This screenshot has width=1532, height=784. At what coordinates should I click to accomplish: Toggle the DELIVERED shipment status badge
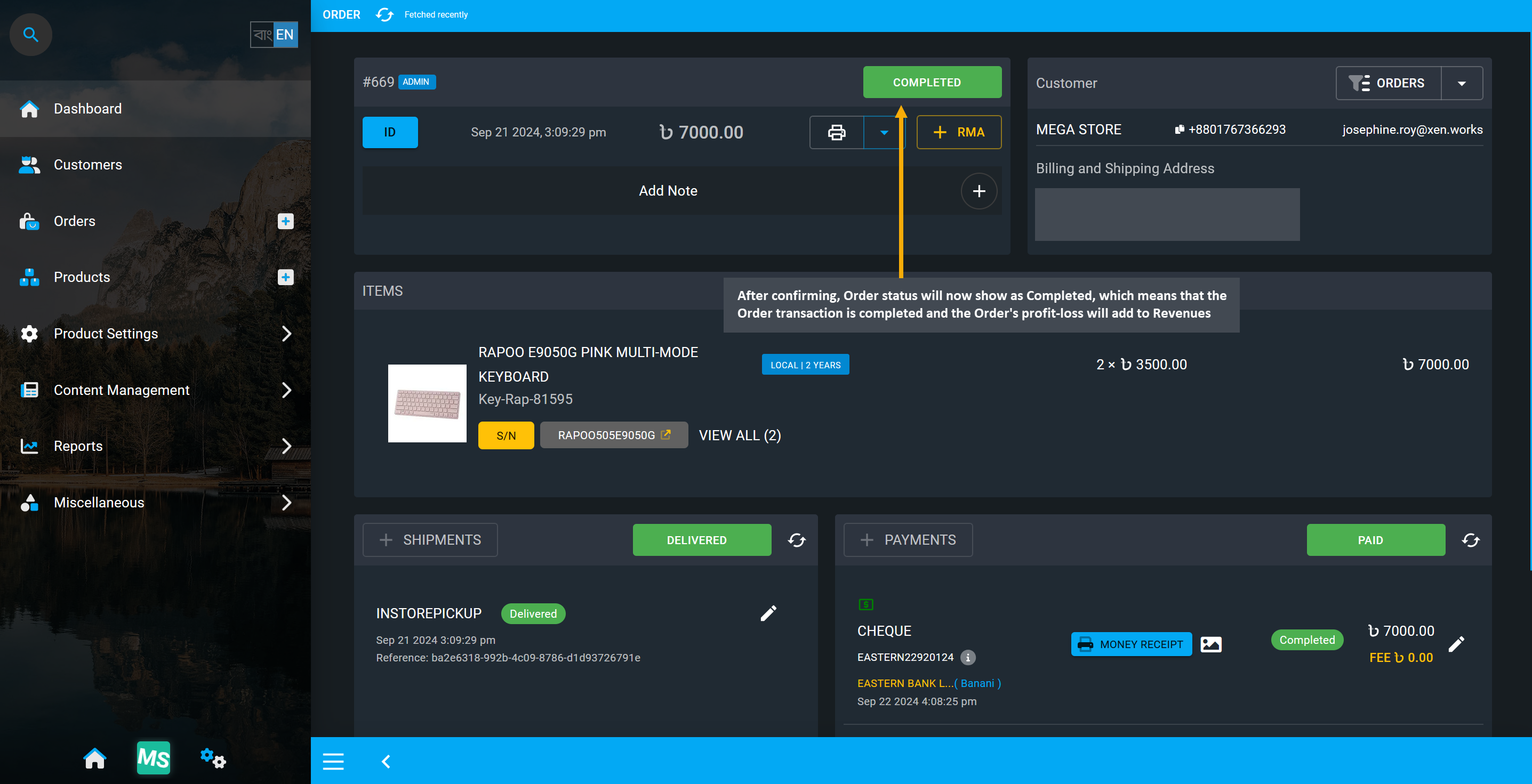click(697, 540)
